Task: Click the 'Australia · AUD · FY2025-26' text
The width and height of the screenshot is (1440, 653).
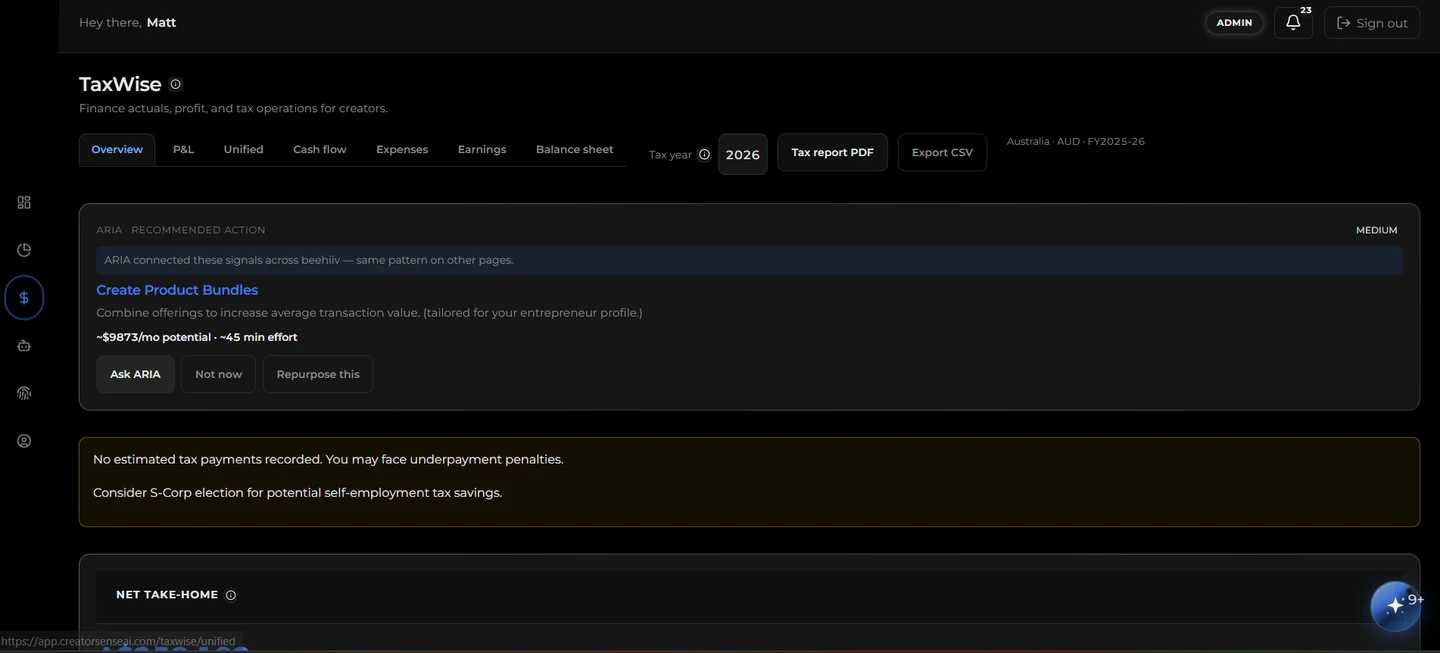Action: (1076, 141)
